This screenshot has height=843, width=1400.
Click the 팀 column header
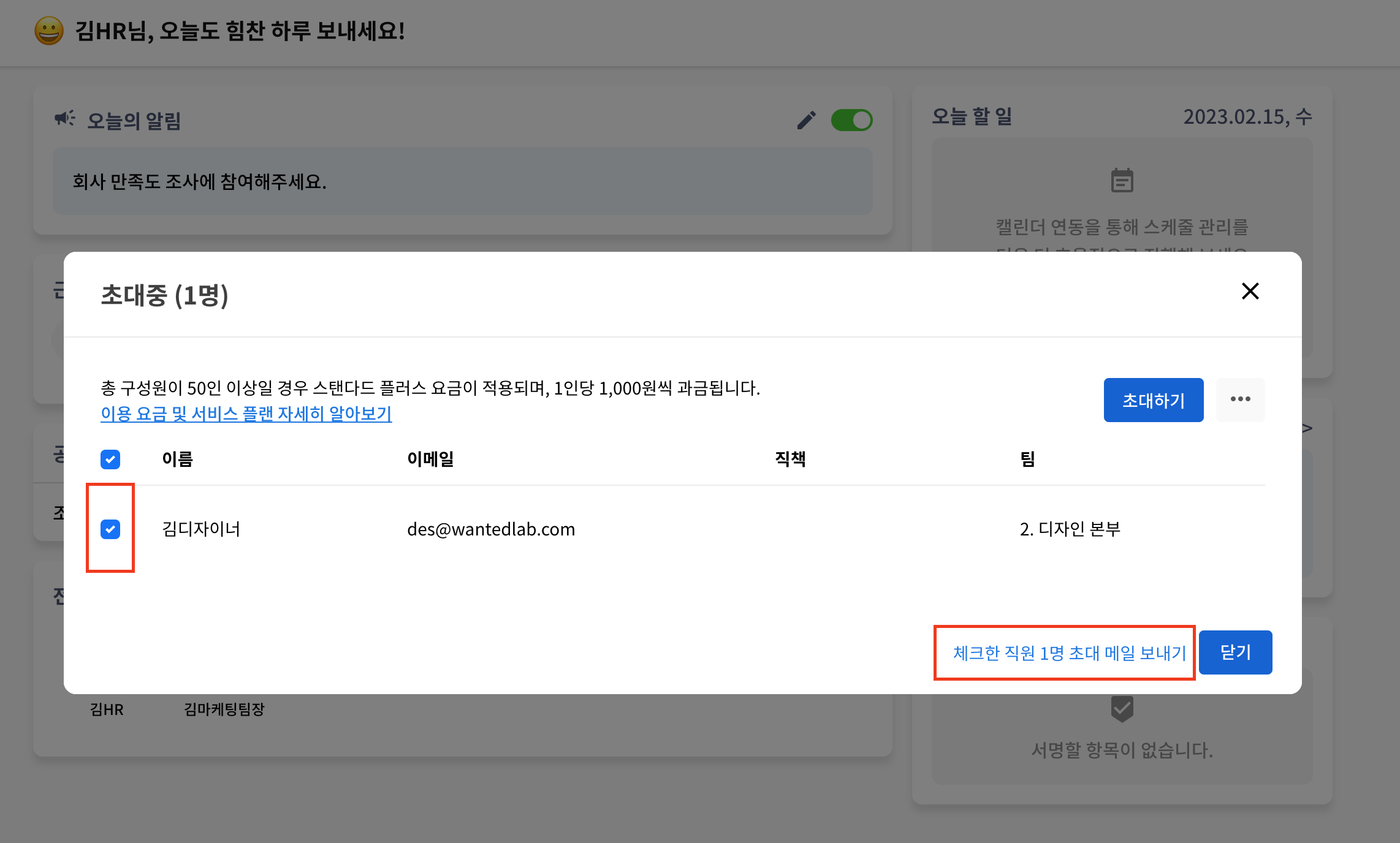(x=1027, y=459)
